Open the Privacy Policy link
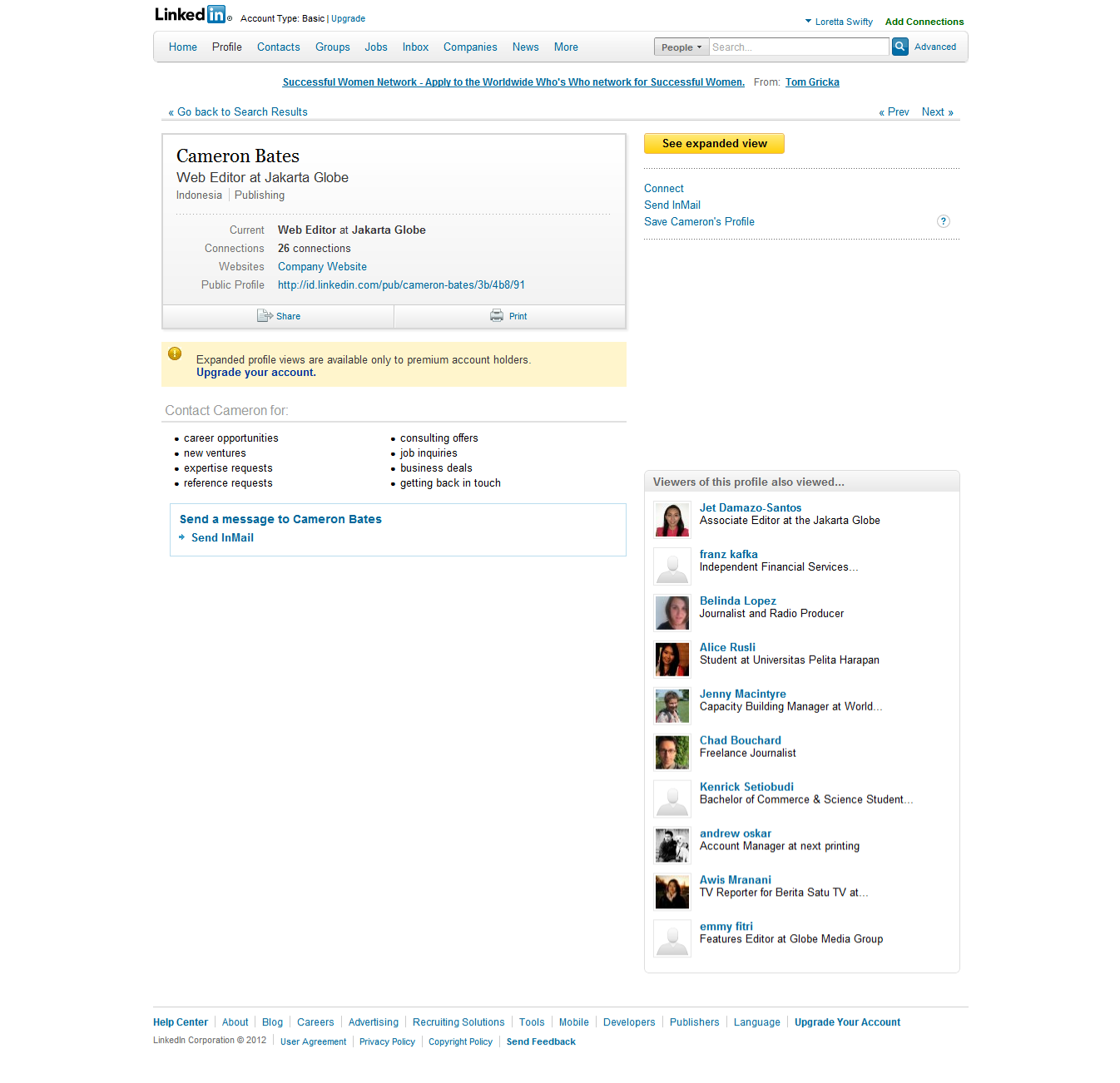 tap(387, 1041)
